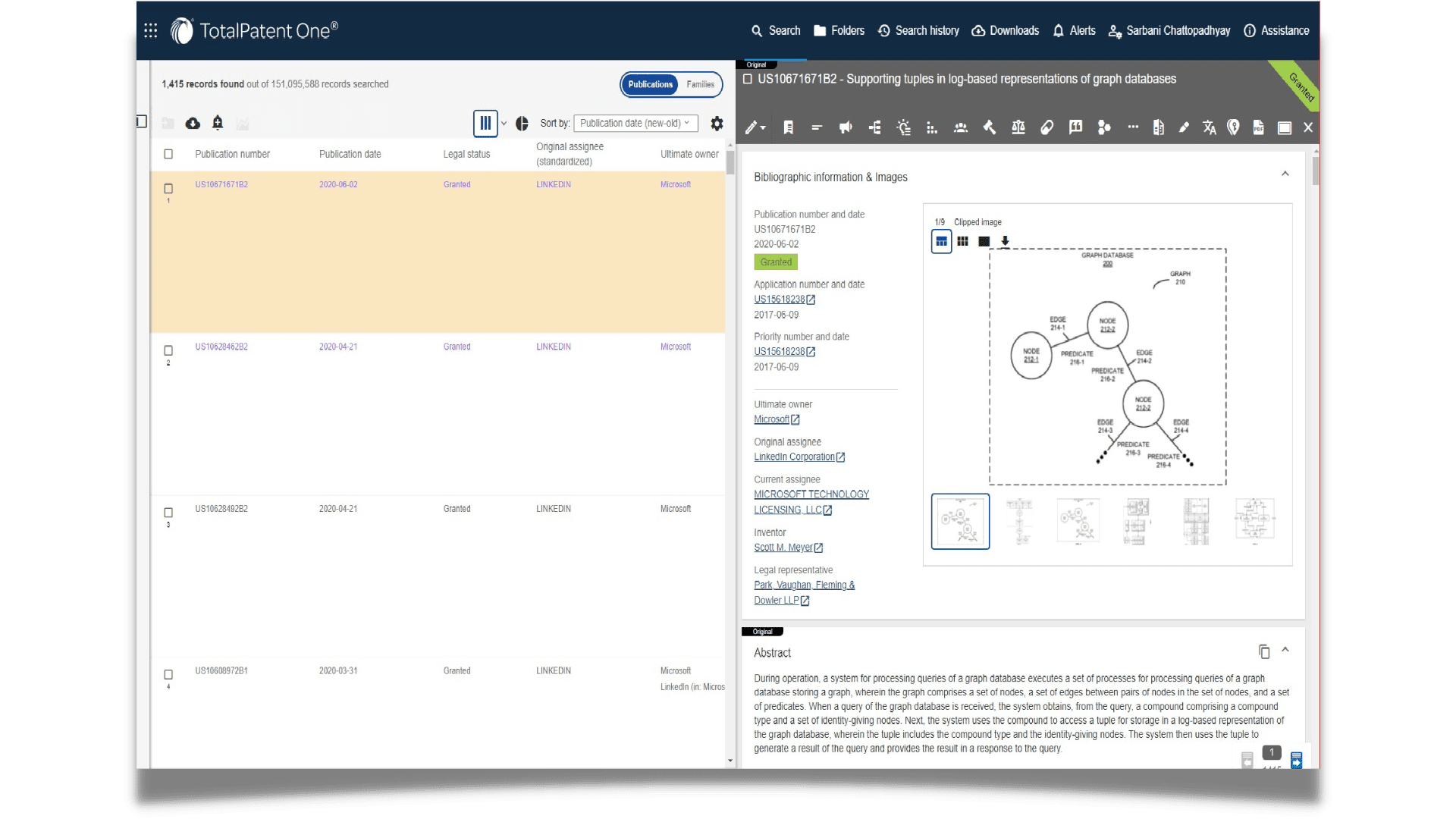Click the dotted chart citations icon
Image resolution: width=1456 pixels, height=819 pixels.
click(932, 128)
